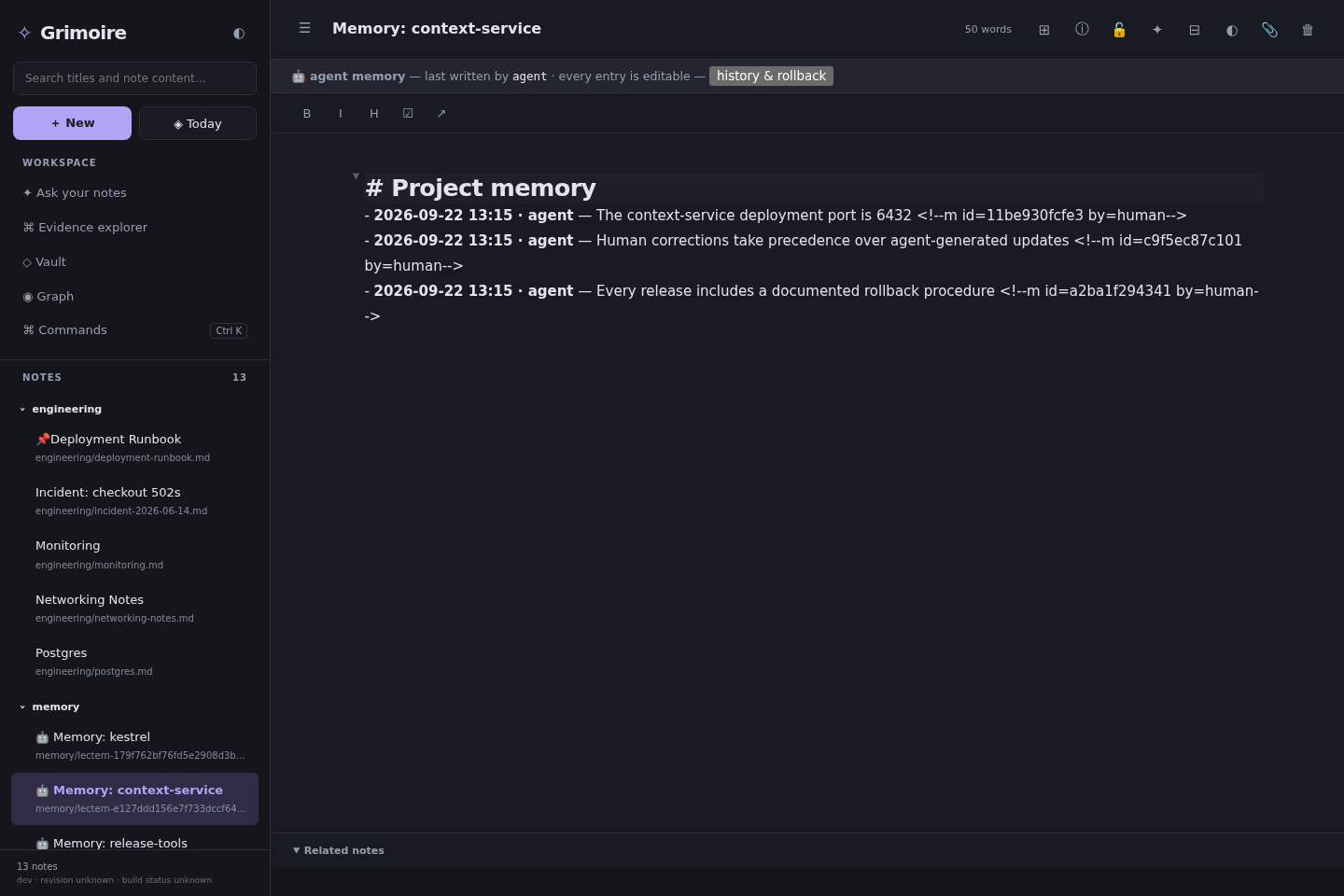Click the half-moon icon in the note header
This screenshot has width=1344, height=896.
coord(1232,30)
